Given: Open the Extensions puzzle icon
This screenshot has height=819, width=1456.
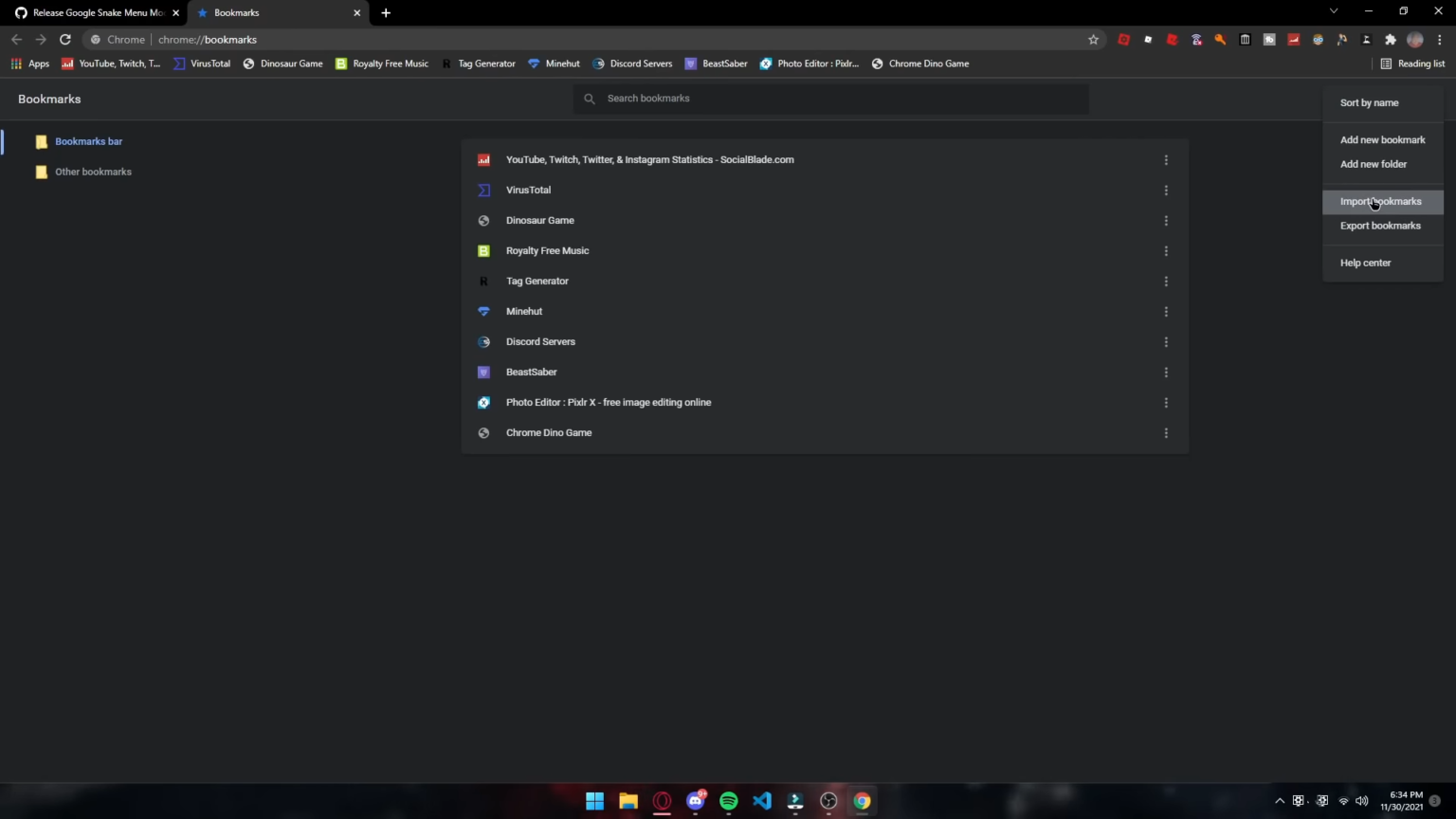Looking at the screenshot, I should [x=1391, y=40].
